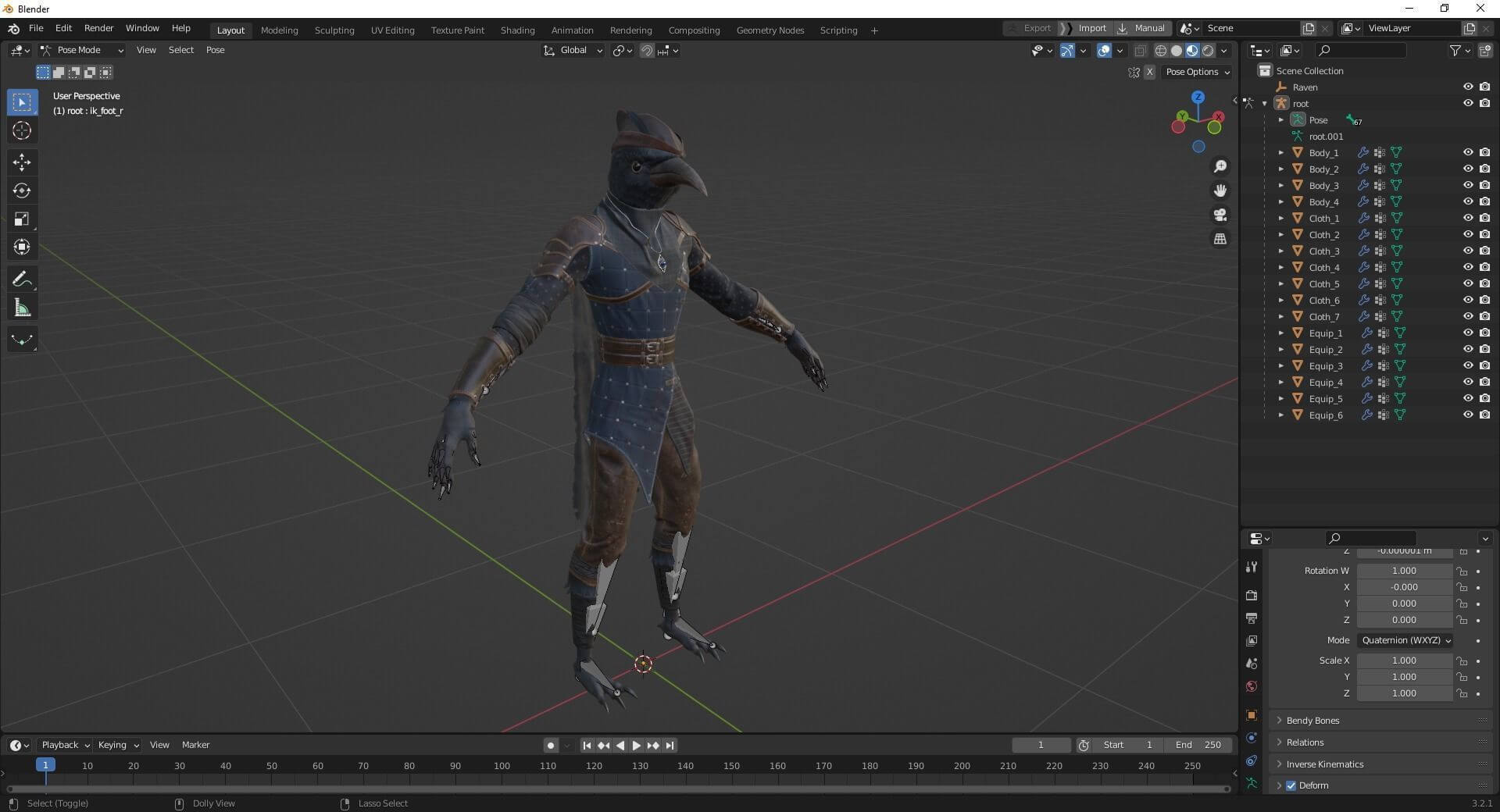This screenshot has width=1500, height=812.
Task: Open the Render menu
Action: click(x=98, y=28)
